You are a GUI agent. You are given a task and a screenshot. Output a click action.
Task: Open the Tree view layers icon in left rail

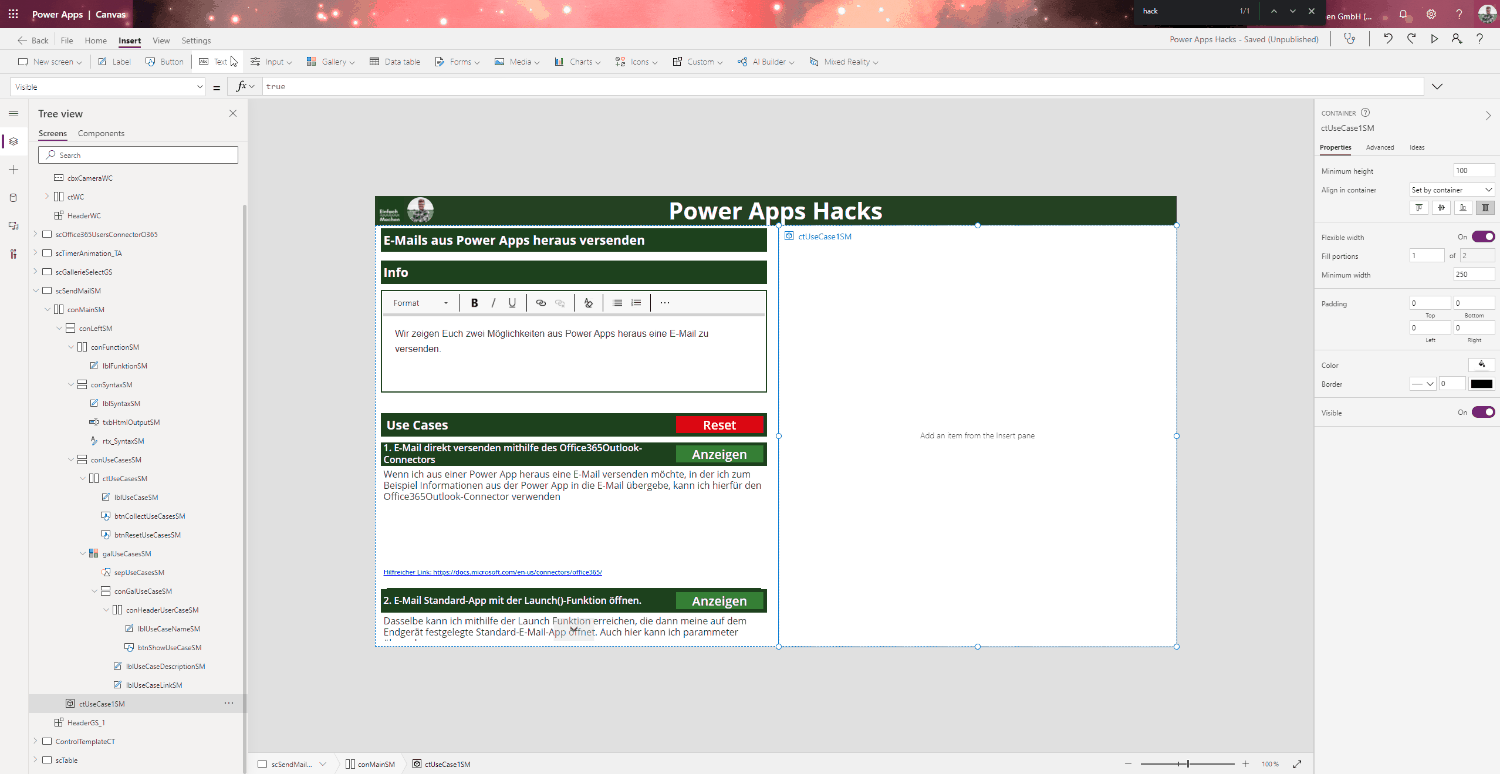click(x=13, y=142)
